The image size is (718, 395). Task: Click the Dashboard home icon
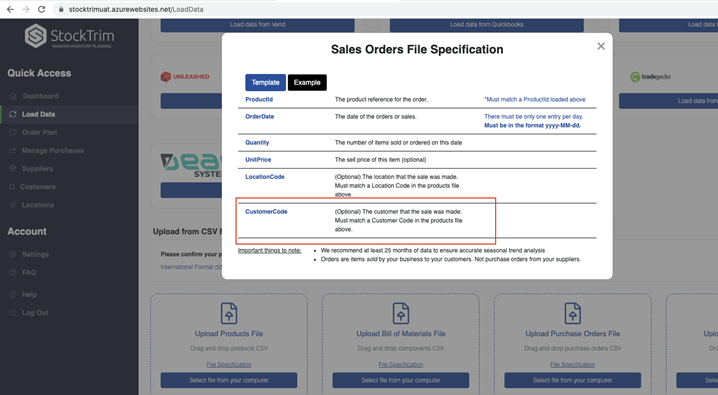[x=13, y=96]
